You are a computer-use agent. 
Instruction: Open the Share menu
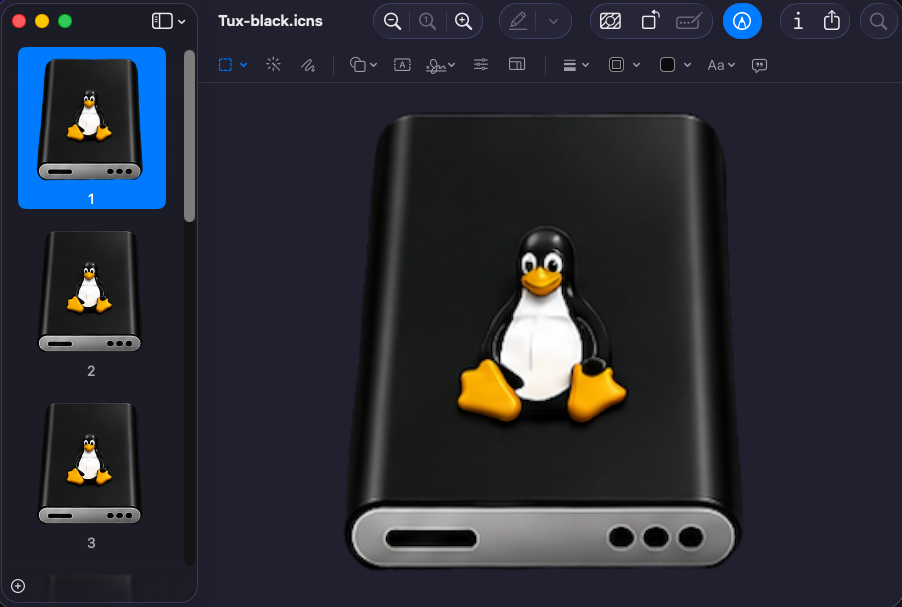tap(832, 21)
